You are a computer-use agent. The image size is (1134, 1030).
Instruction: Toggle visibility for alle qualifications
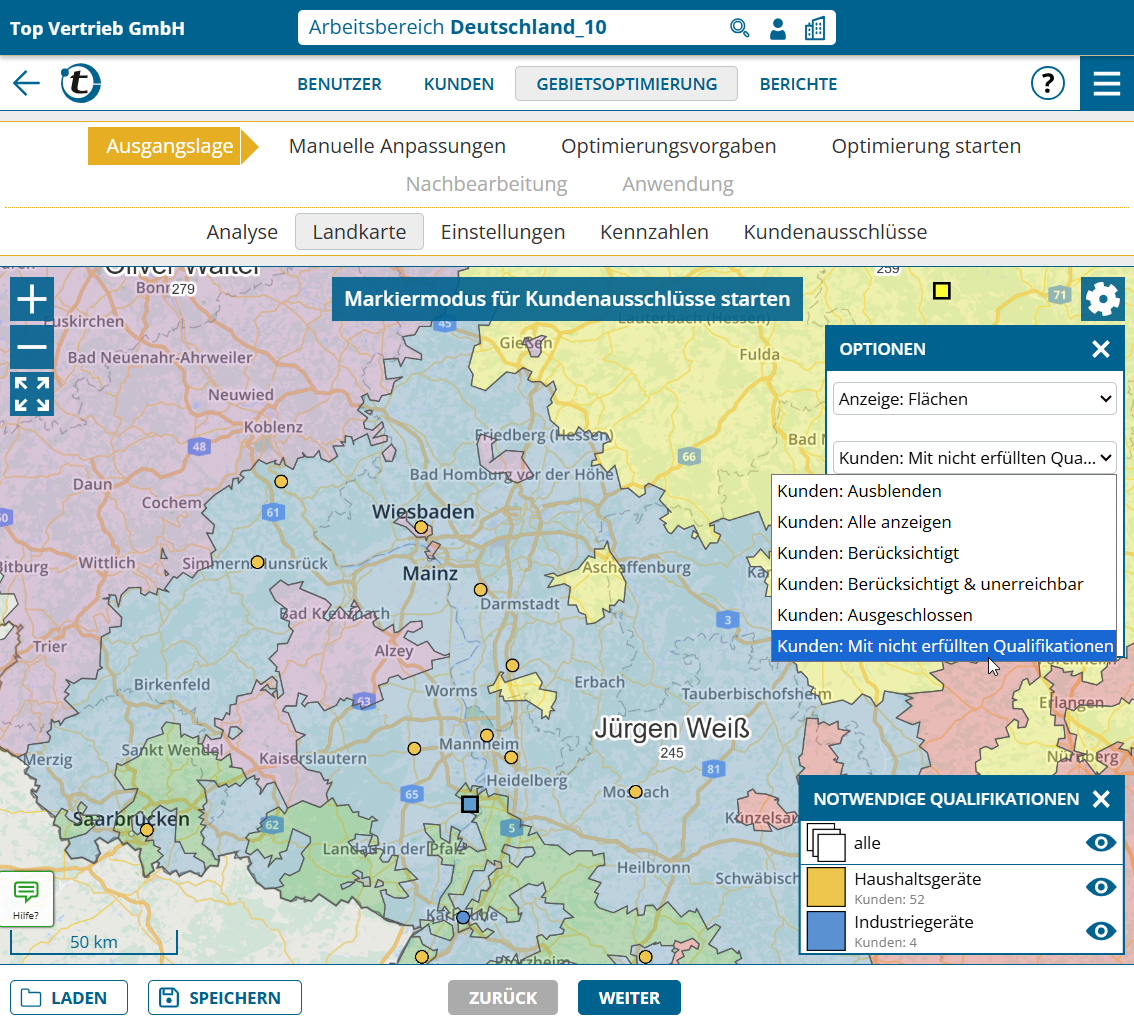[x=1100, y=843]
